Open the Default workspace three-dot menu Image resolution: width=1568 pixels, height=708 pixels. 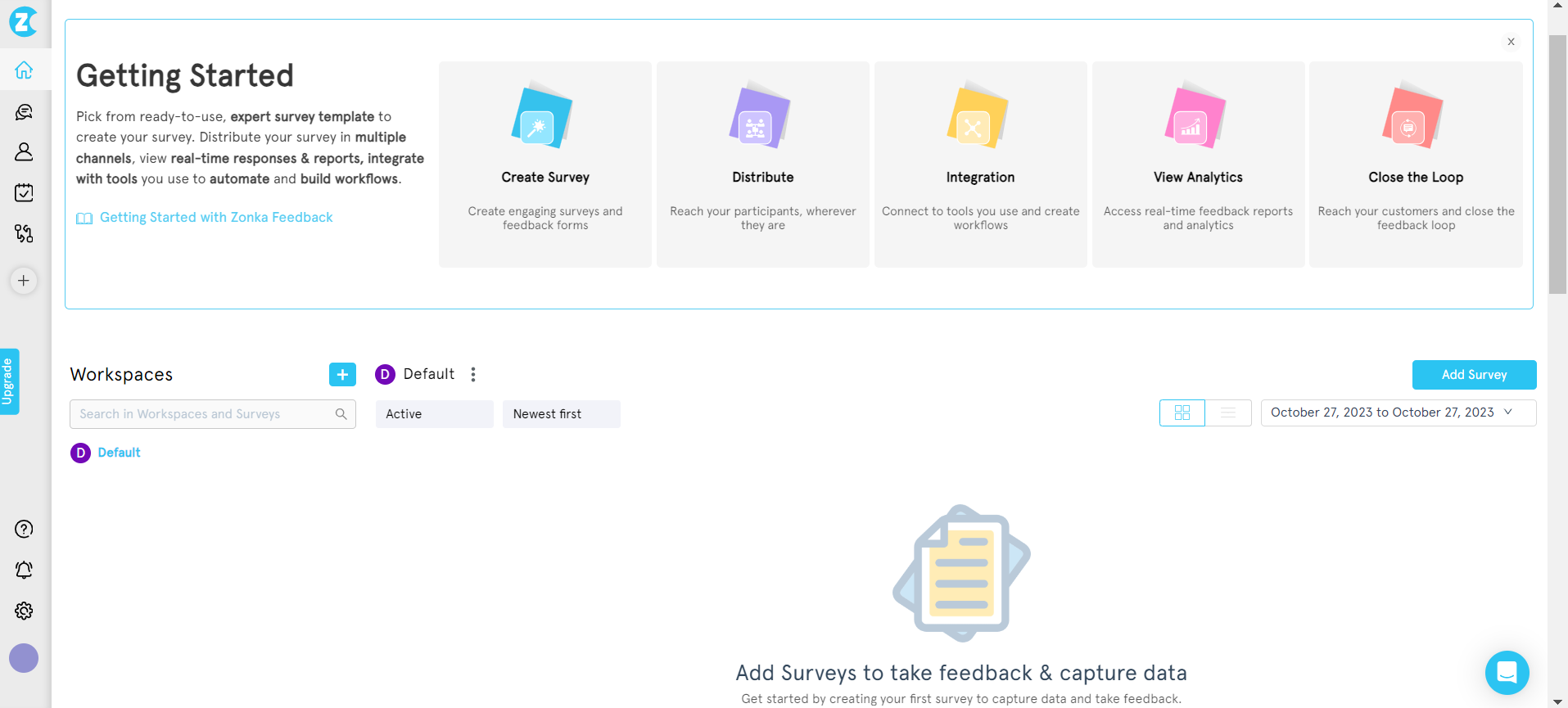473,374
